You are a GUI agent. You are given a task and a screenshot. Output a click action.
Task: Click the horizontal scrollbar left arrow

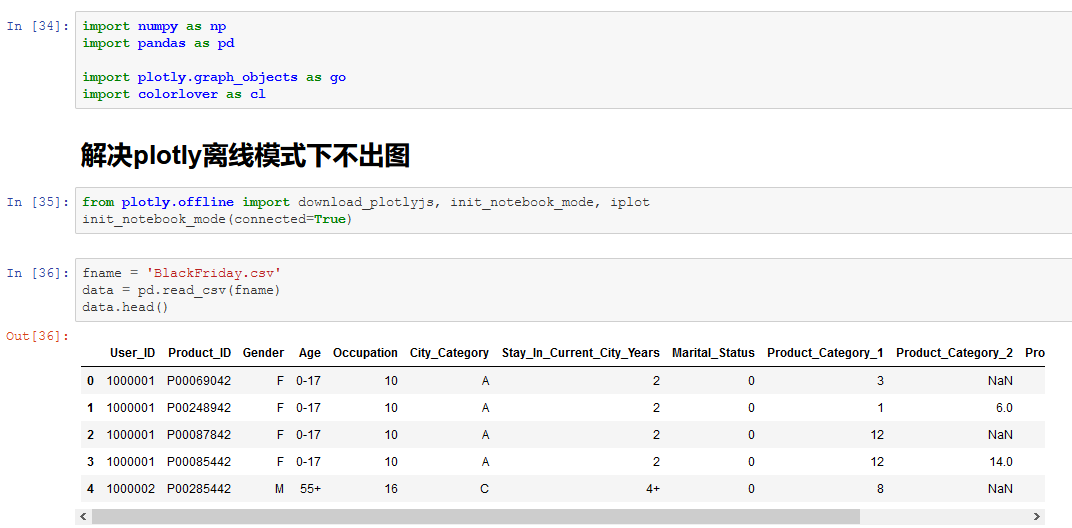pos(83,516)
